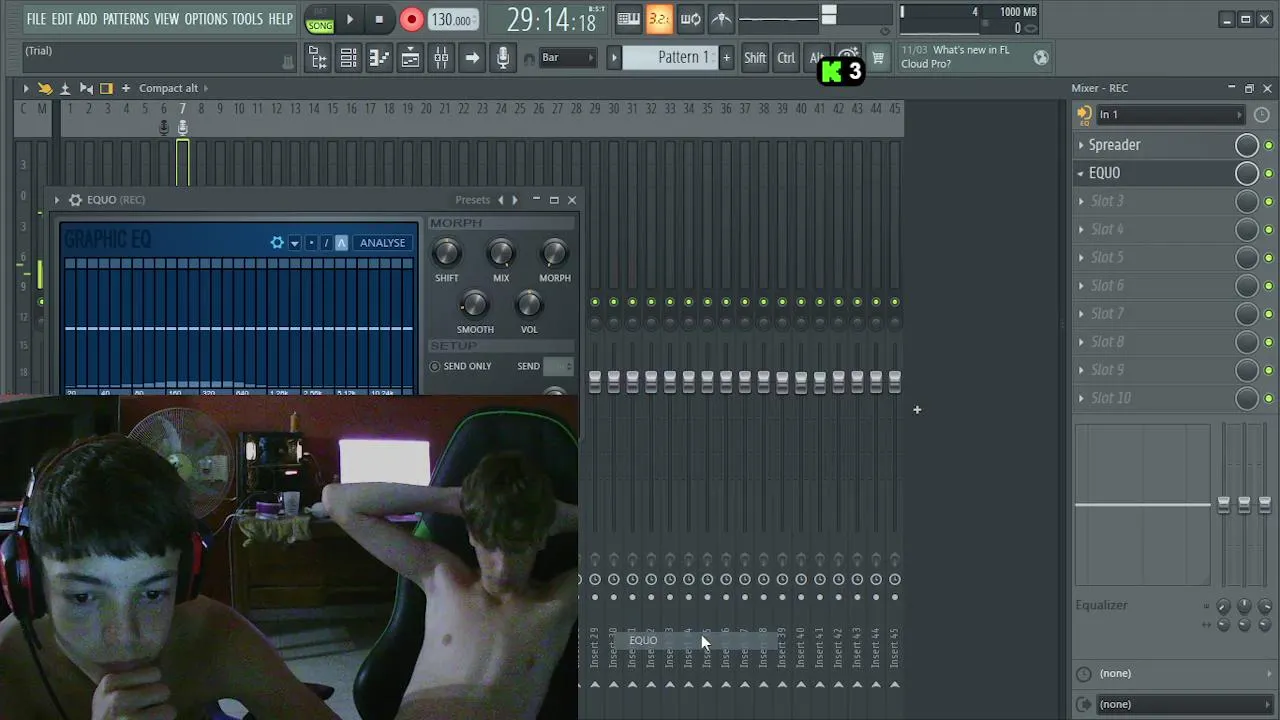Select next EQUO preset
The height and width of the screenshot is (720, 1280).
click(x=515, y=200)
